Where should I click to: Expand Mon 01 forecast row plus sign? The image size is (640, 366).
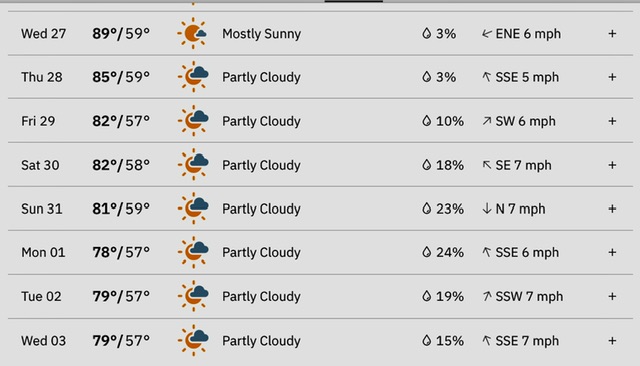tap(612, 252)
